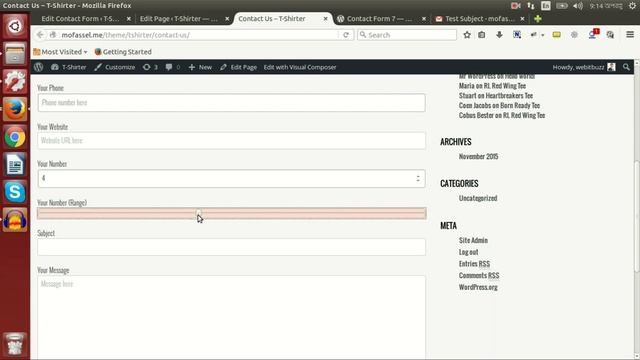This screenshot has width=640, height=360.
Task: Open T-Shirter site menu in admin bar
Action: 69,67
